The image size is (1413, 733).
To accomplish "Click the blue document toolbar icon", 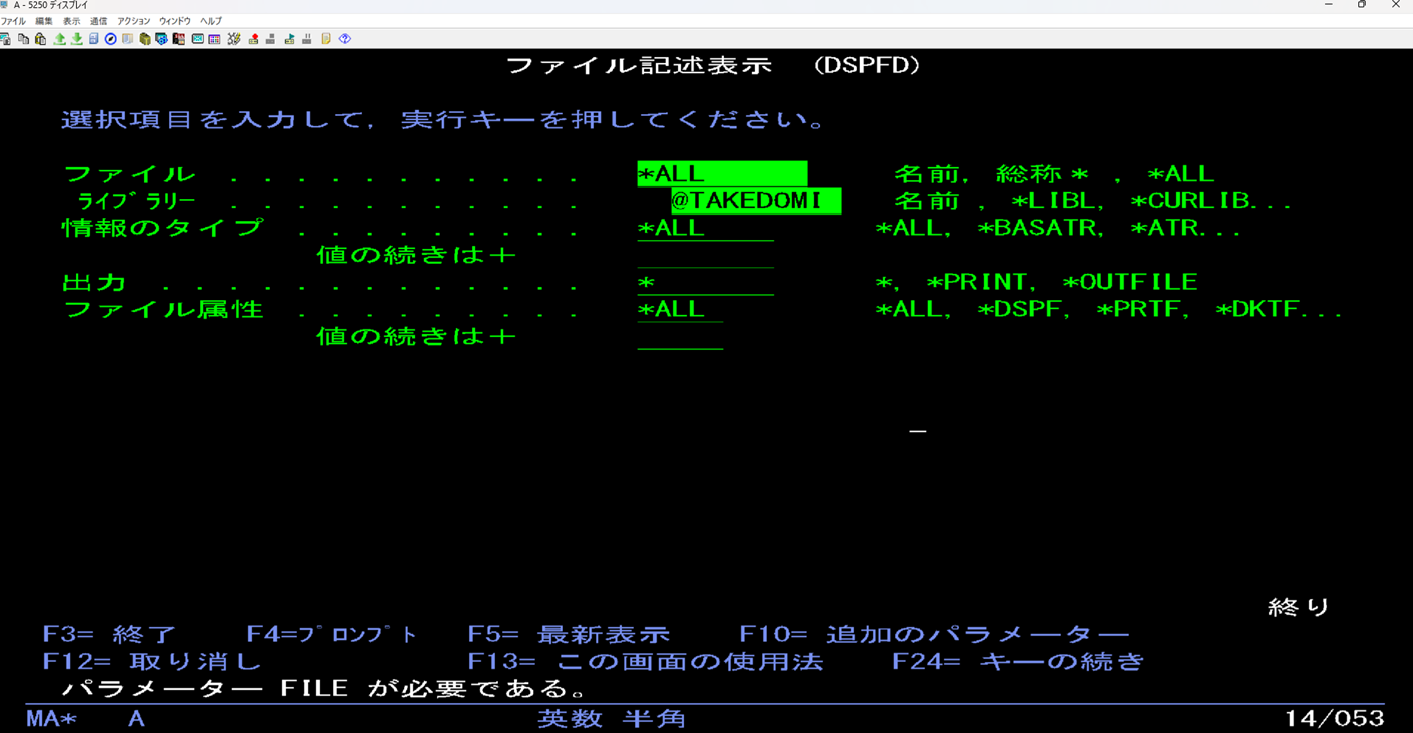I will 93,39.
